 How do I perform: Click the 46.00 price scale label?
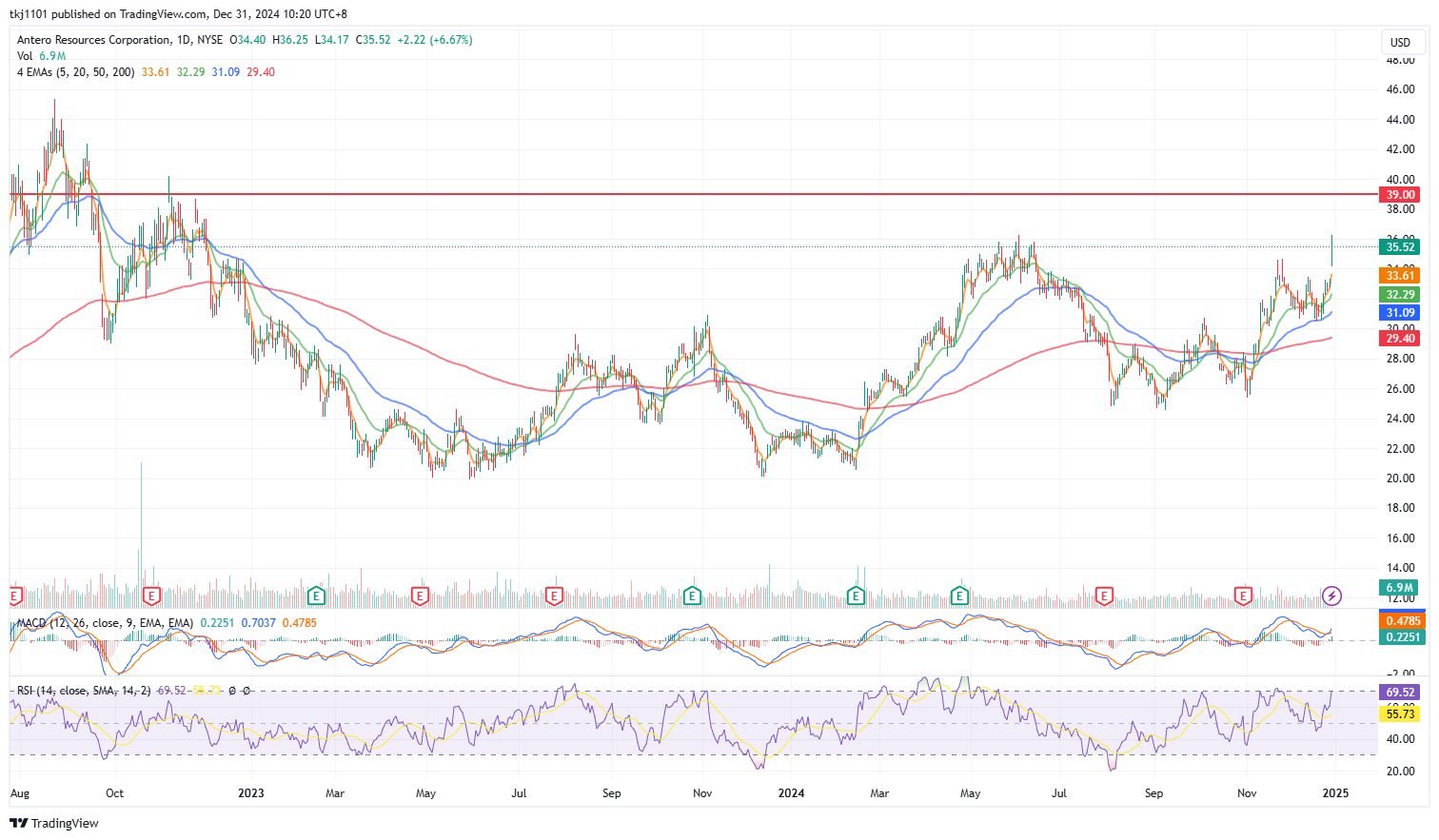pyautogui.click(x=1400, y=89)
